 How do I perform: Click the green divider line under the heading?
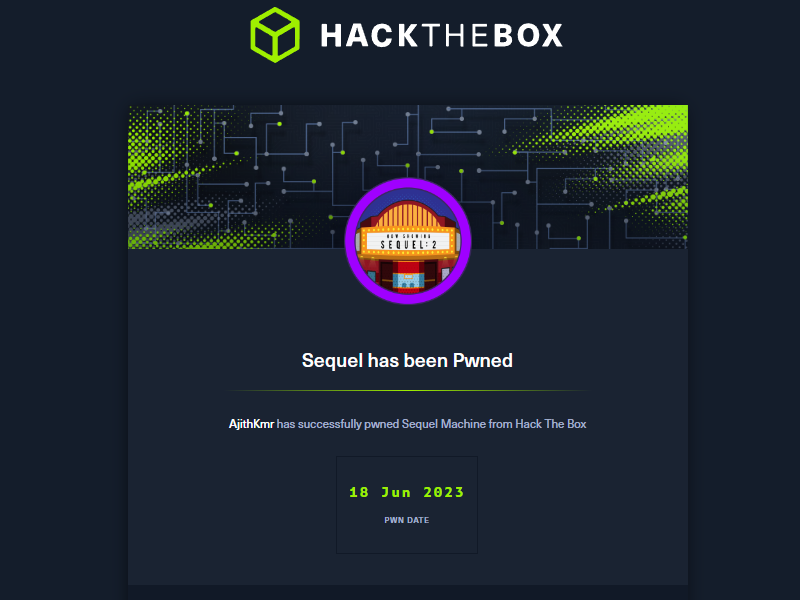(407, 390)
